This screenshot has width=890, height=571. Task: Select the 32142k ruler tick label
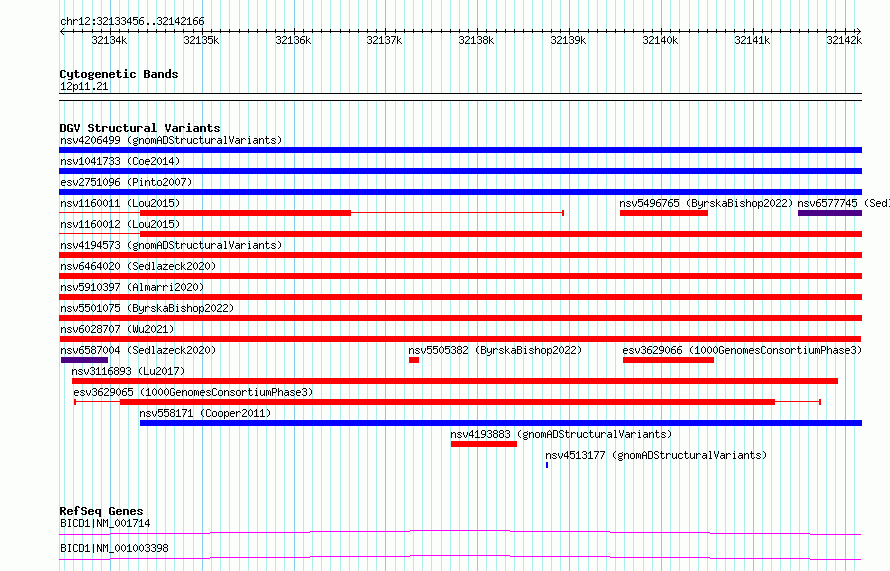844,40
